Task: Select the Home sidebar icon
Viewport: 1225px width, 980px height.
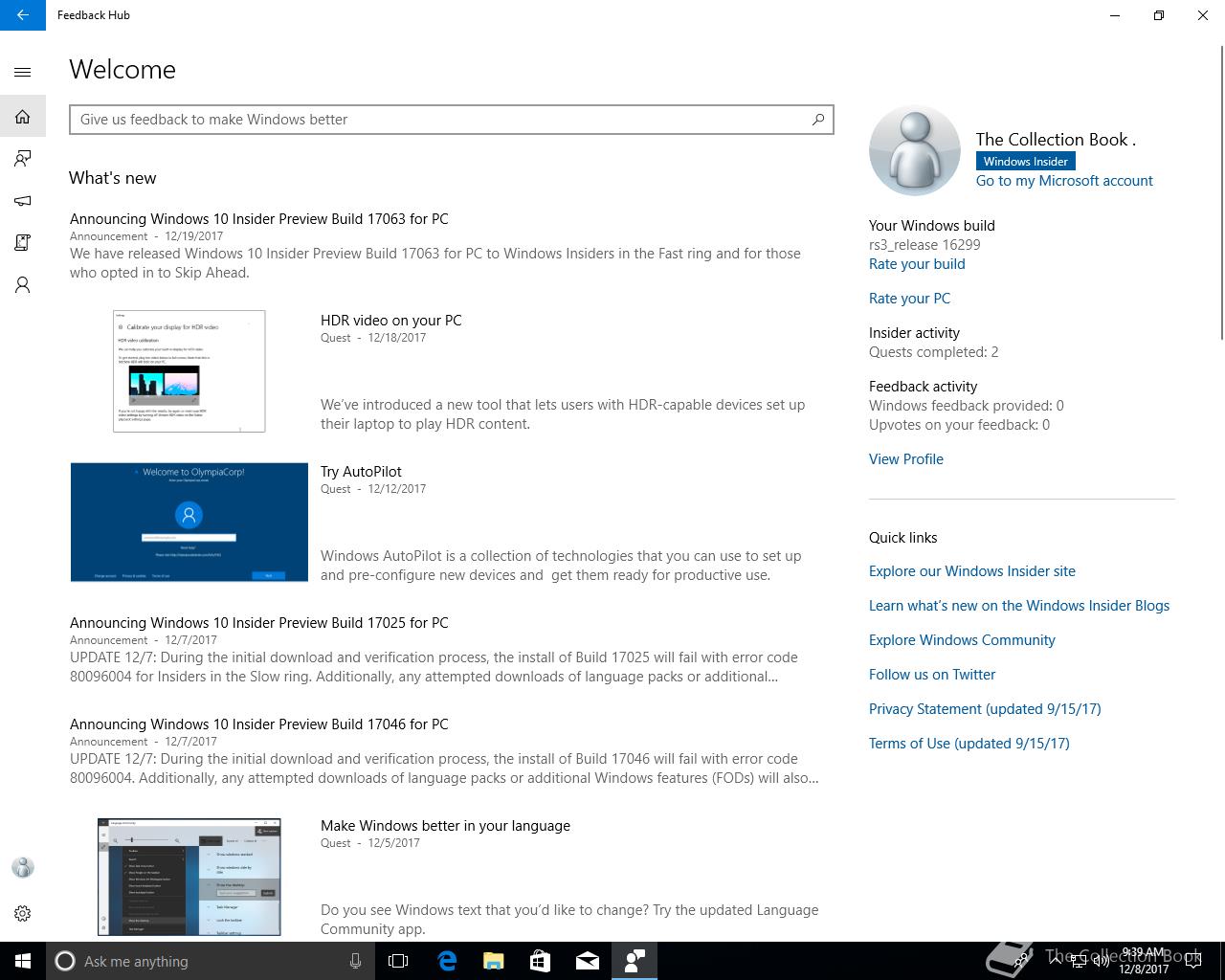Action: 23,117
